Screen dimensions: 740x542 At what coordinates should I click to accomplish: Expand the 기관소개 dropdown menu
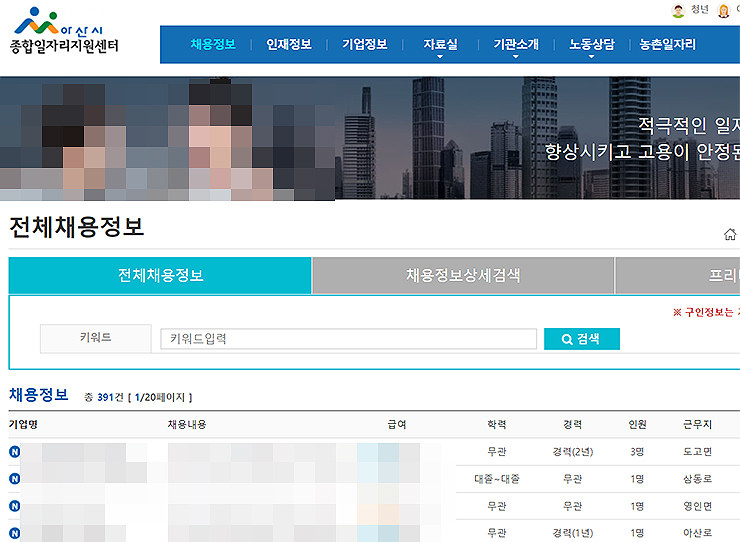click(x=516, y=46)
